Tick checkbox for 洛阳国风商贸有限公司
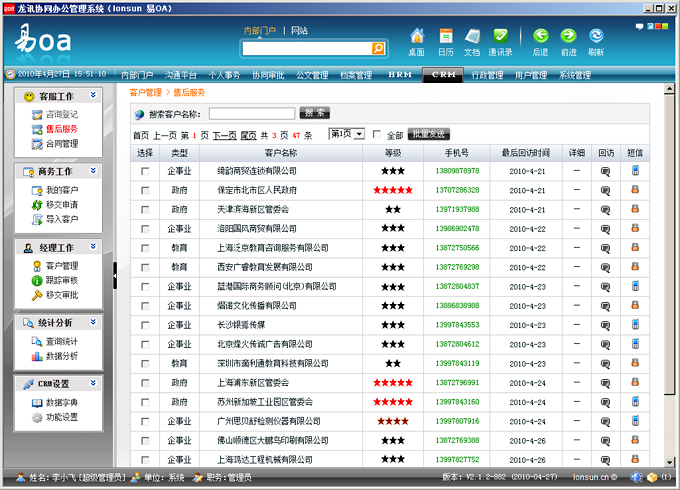Image resolution: width=680 pixels, height=490 pixels. tap(145, 229)
